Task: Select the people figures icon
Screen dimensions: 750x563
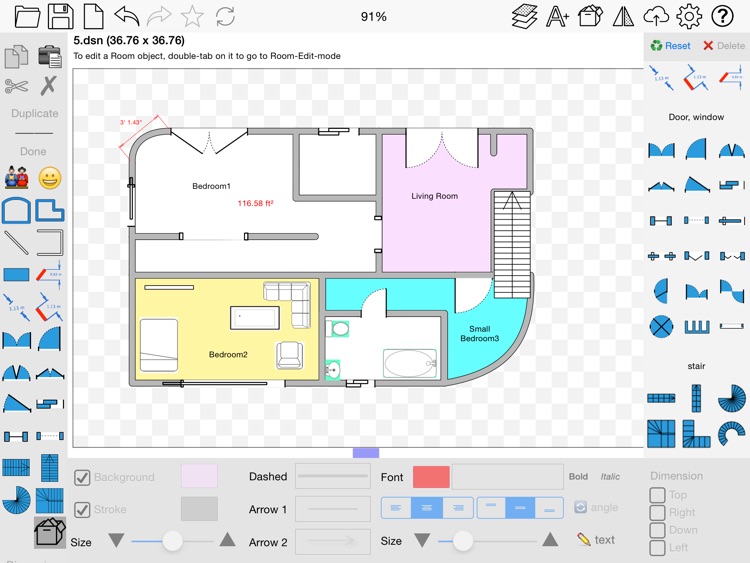Action: [17, 178]
